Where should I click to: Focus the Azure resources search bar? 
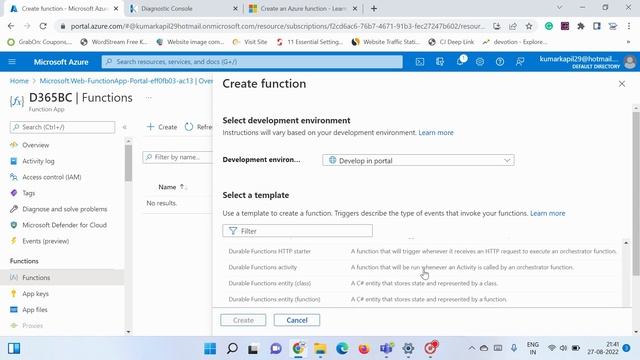tap(252, 62)
